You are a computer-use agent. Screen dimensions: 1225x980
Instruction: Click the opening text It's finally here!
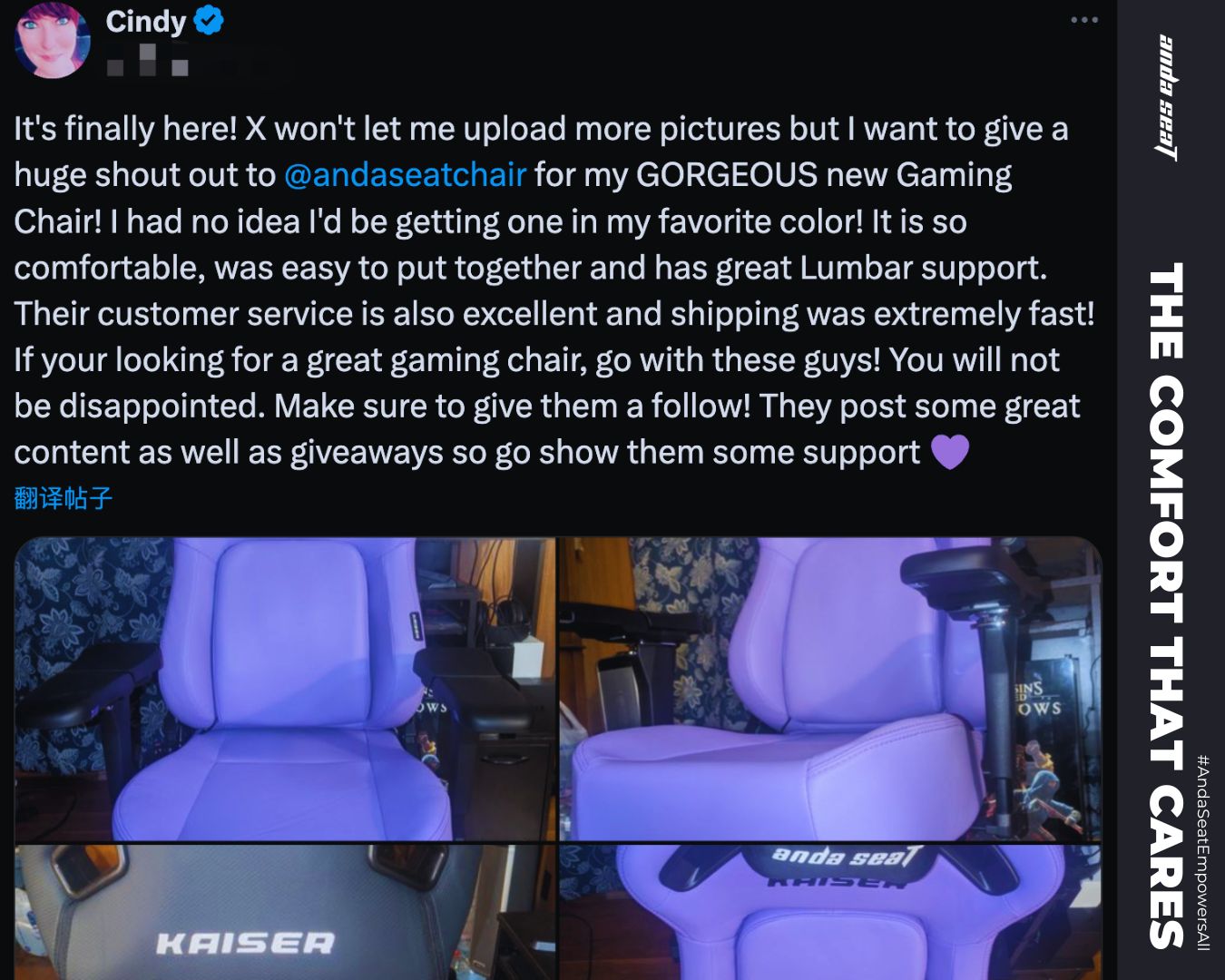[x=125, y=129]
